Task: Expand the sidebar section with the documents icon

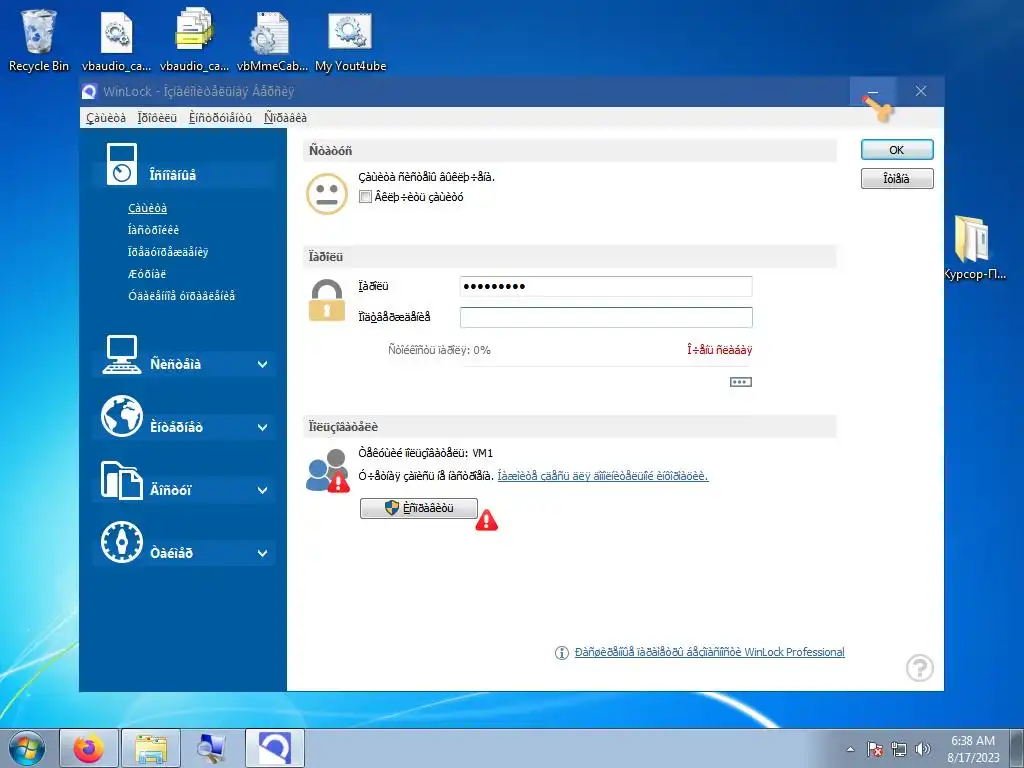Action: [263, 490]
